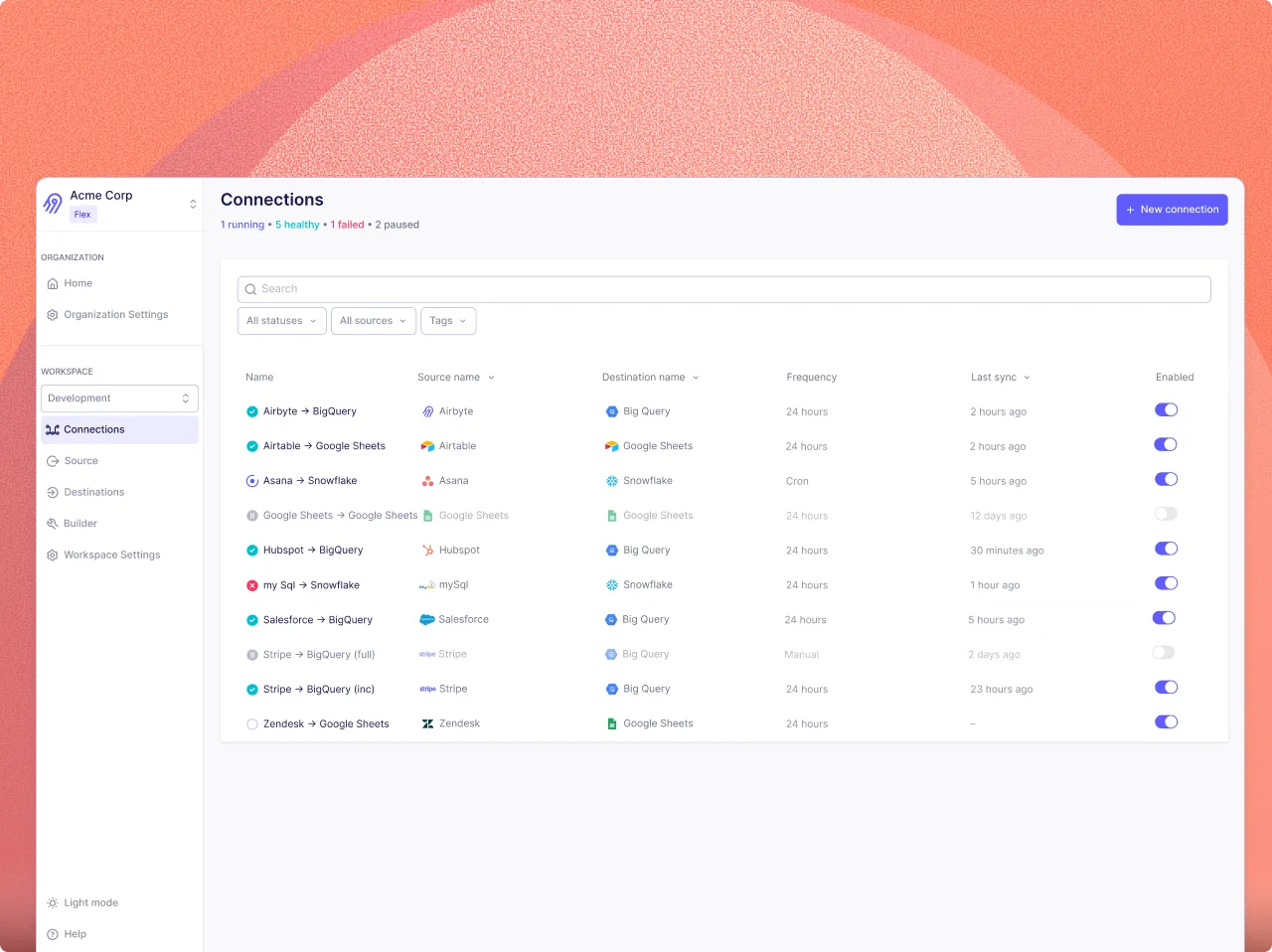1272x952 pixels.
Task: Click the Destinations icon in the sidebar
Action: [x=53, y=493]
